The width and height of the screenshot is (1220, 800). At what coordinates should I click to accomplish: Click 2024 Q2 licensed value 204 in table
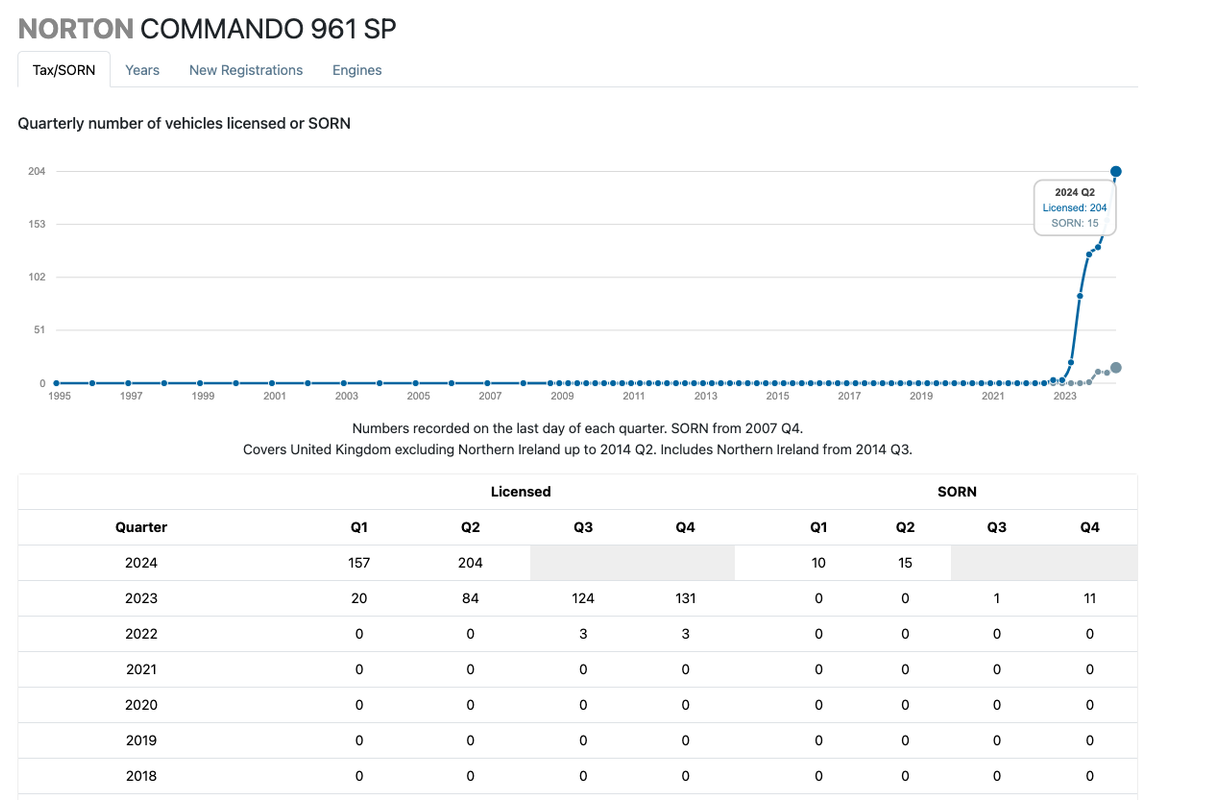[x=470, y=563]
